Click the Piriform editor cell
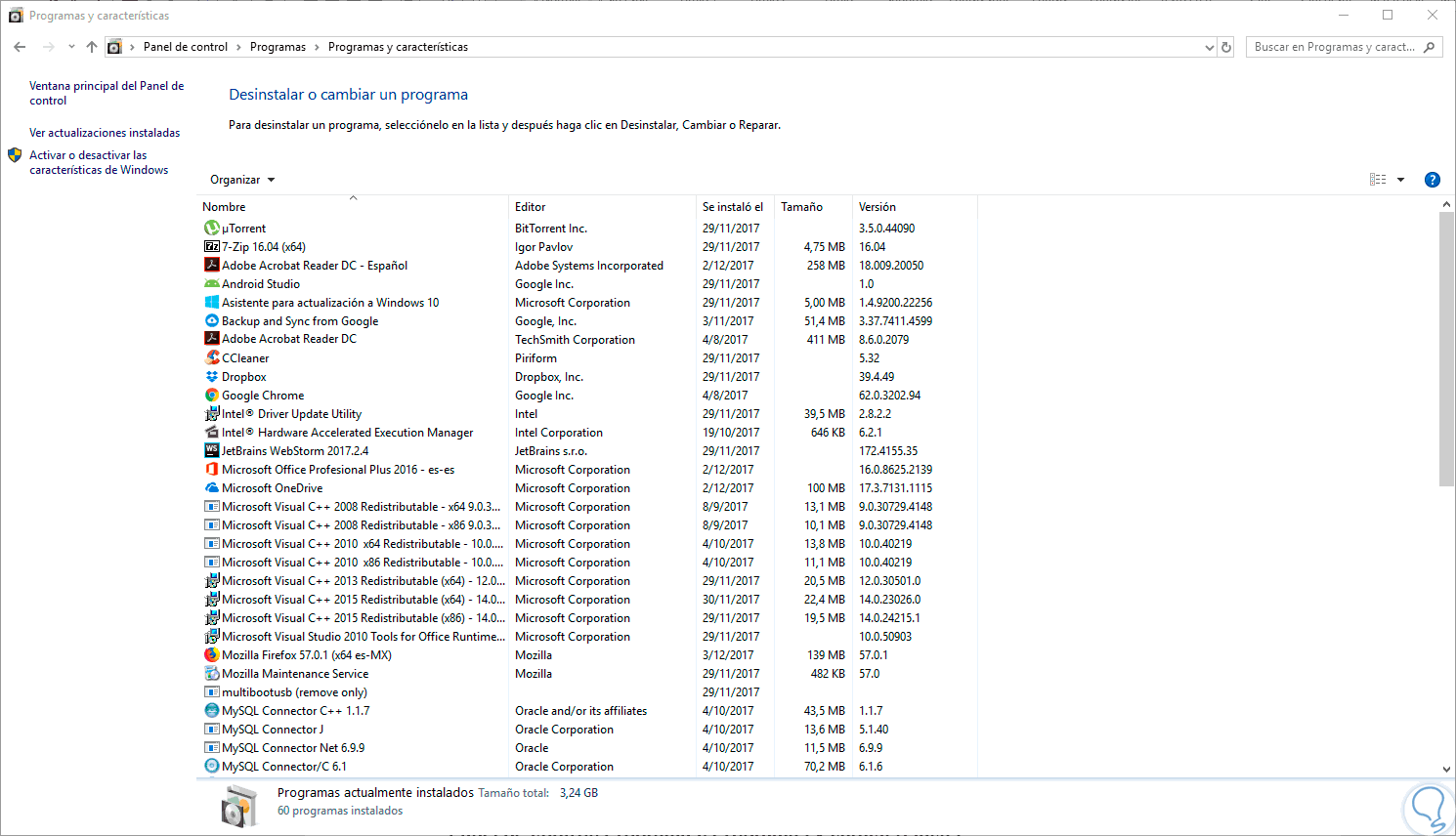Viewport: 1456px width, 836px height. (x=535, y=358)
